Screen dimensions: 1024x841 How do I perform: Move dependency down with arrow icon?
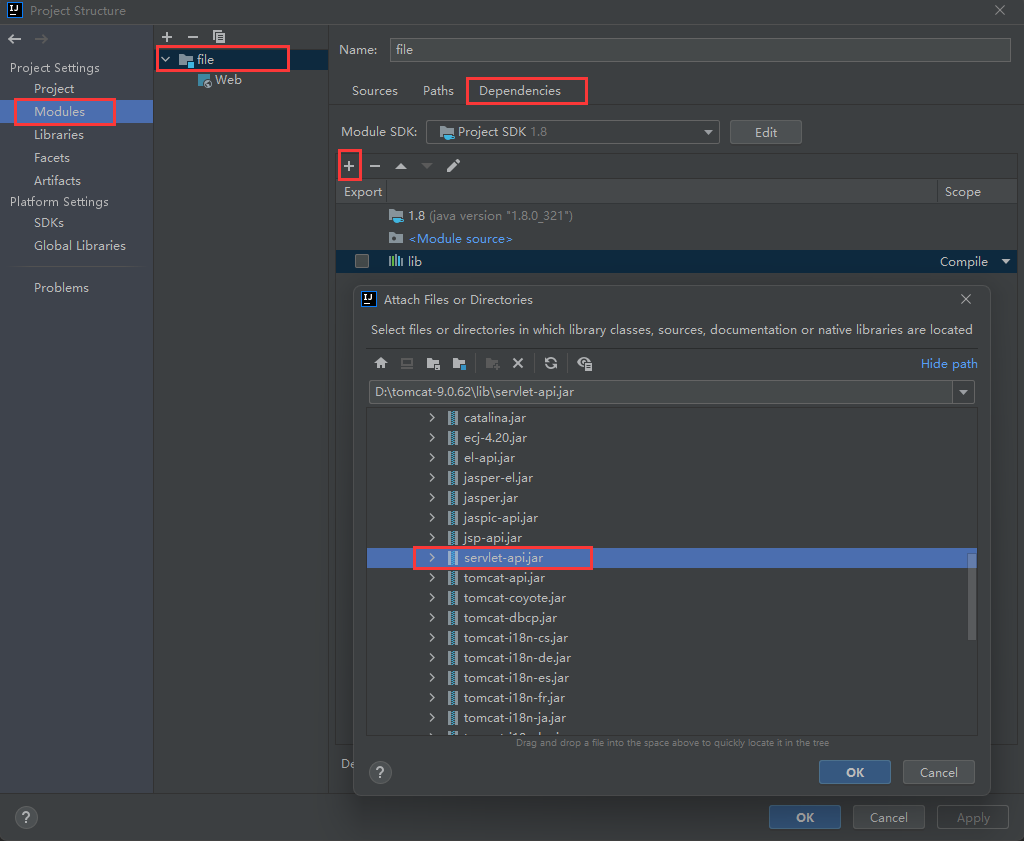[427, 166]
